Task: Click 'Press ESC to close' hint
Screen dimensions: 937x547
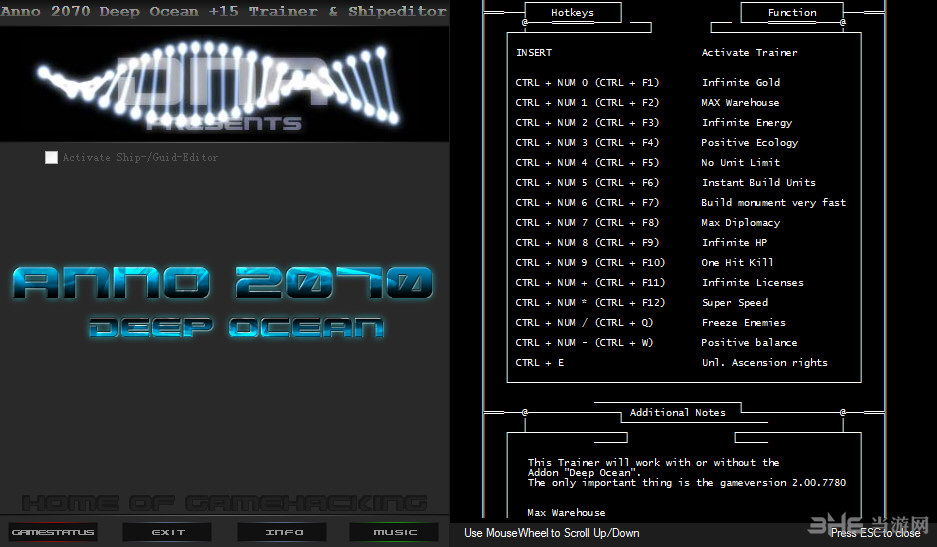Action: pos(875,533)
